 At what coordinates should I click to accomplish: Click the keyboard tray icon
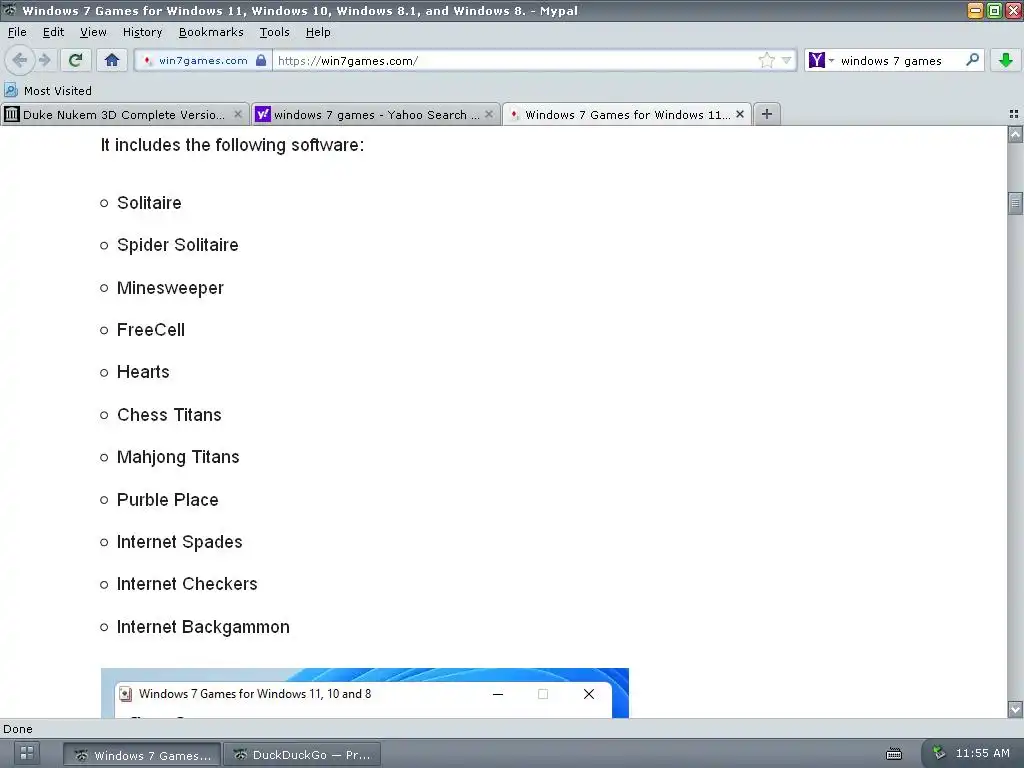click(x=894, y=754)
